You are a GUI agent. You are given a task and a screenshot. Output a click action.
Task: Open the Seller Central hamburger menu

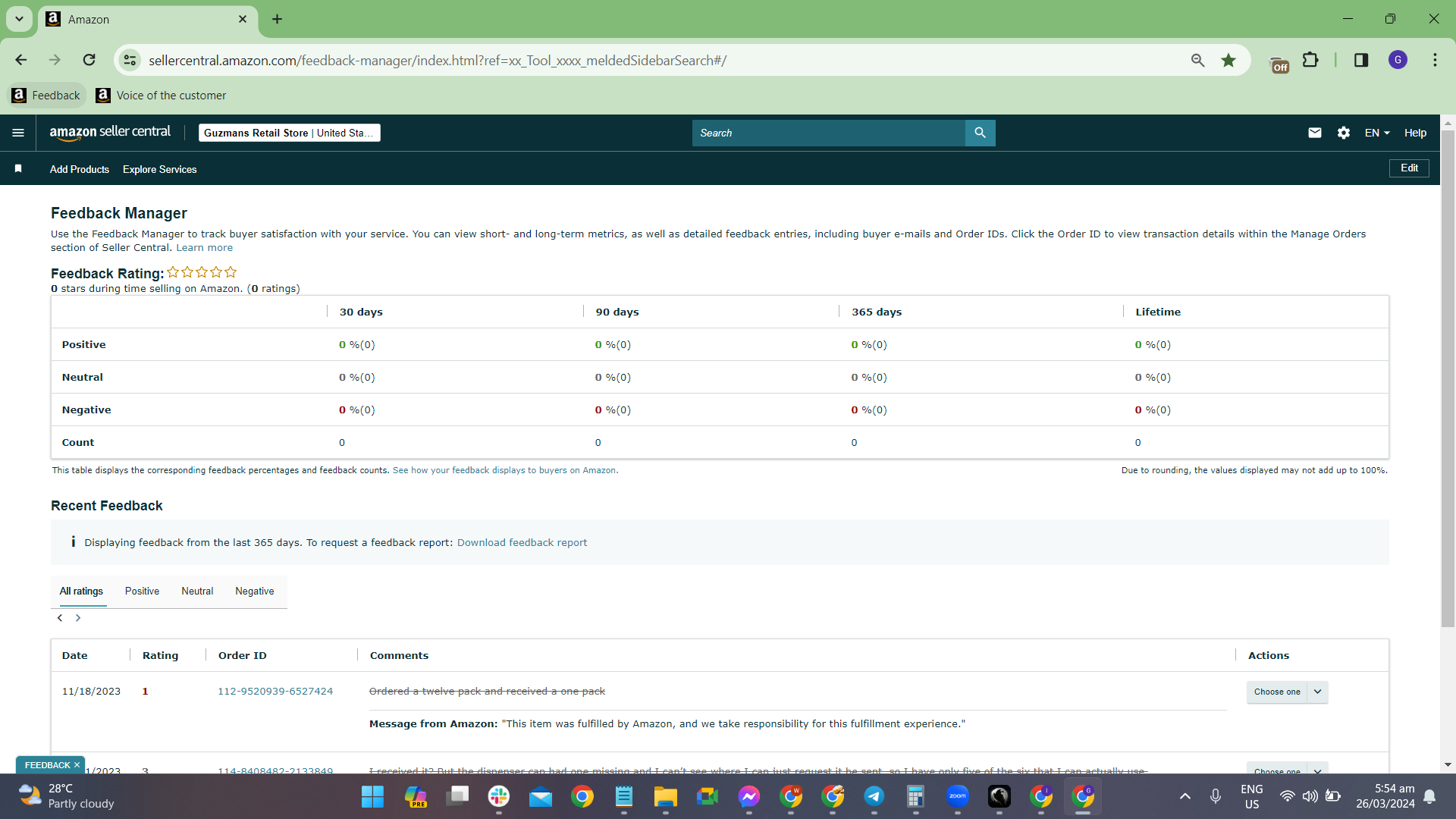[18, 133]
